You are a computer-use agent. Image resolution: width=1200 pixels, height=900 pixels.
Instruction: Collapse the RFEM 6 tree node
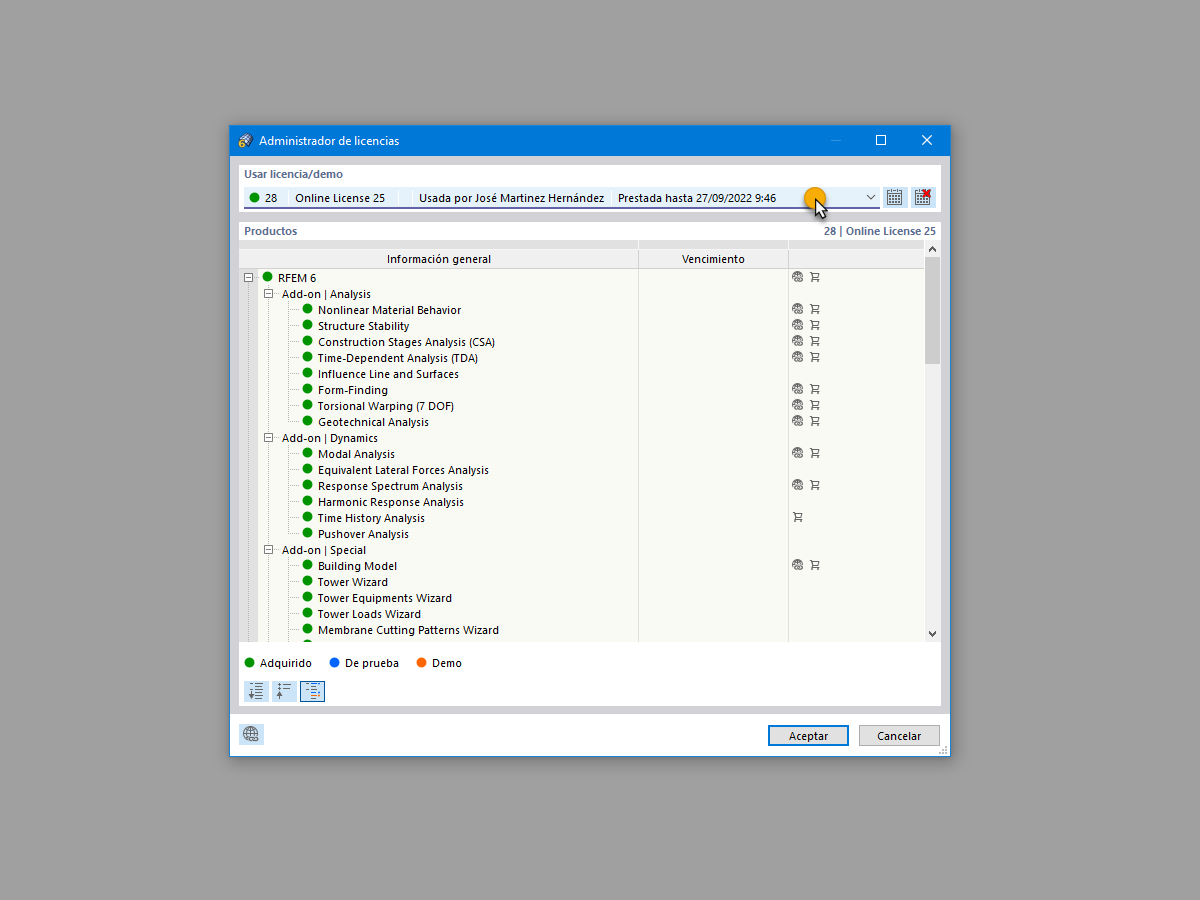pyautogui.click(x=249, y=278)
